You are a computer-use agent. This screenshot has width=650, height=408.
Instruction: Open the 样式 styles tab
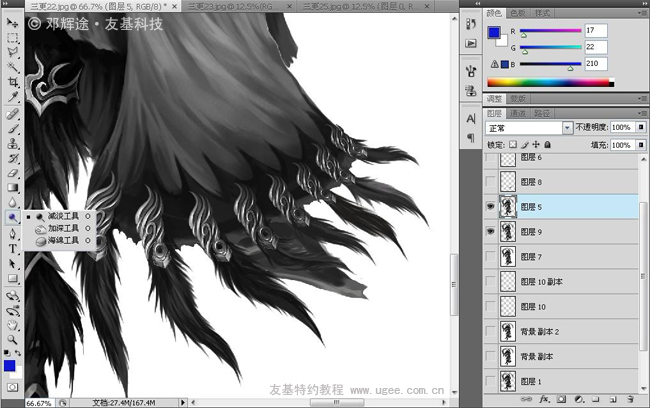(541, 13)
